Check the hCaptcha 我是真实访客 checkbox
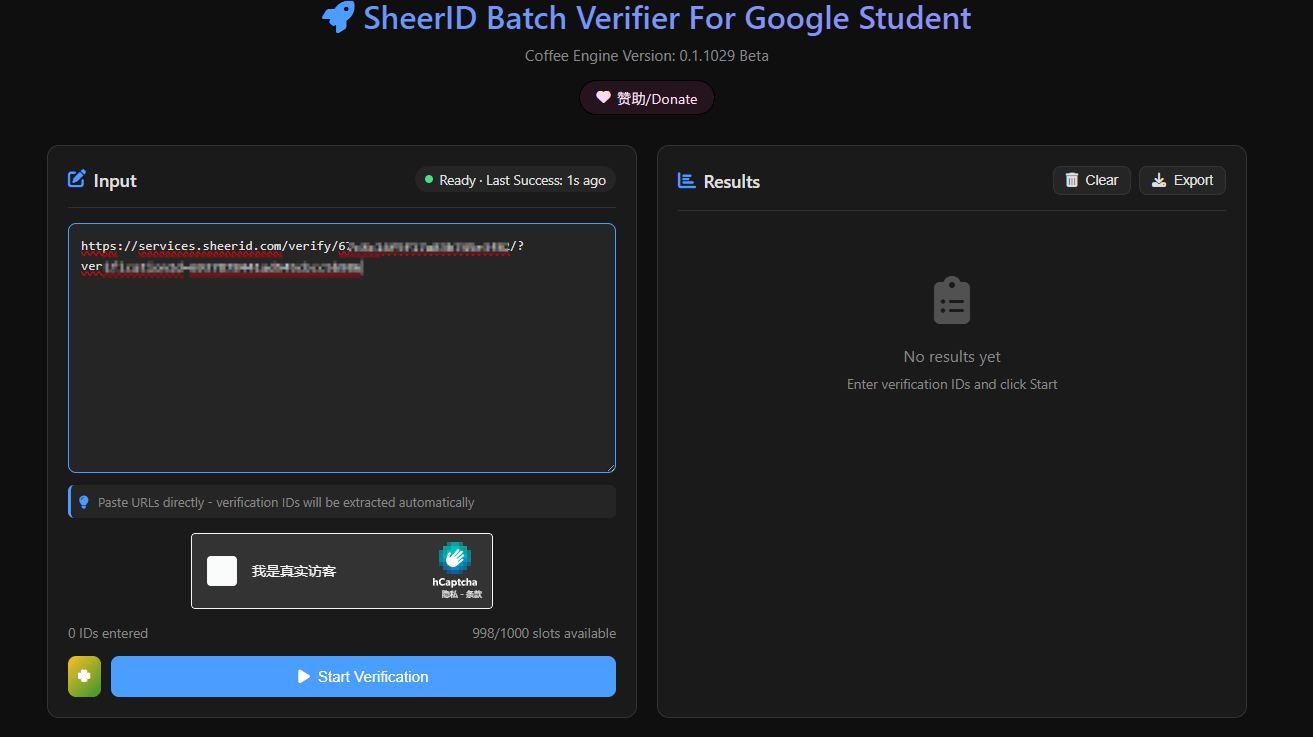 click(x=222, y=571)
